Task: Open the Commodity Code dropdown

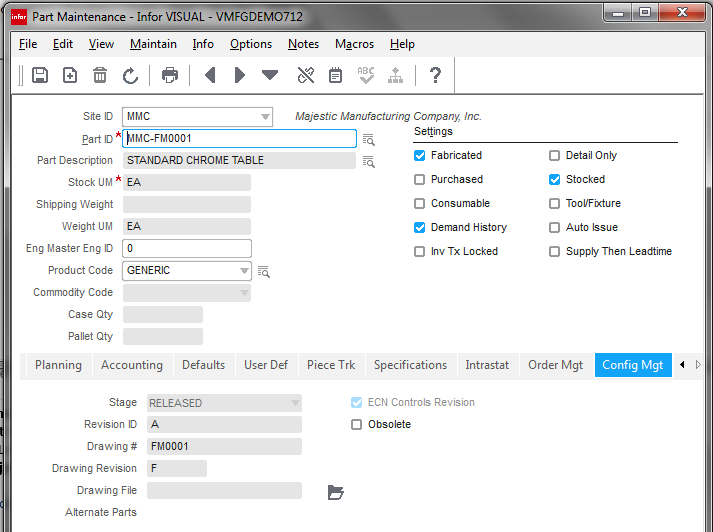Action: tap(244, 293)
